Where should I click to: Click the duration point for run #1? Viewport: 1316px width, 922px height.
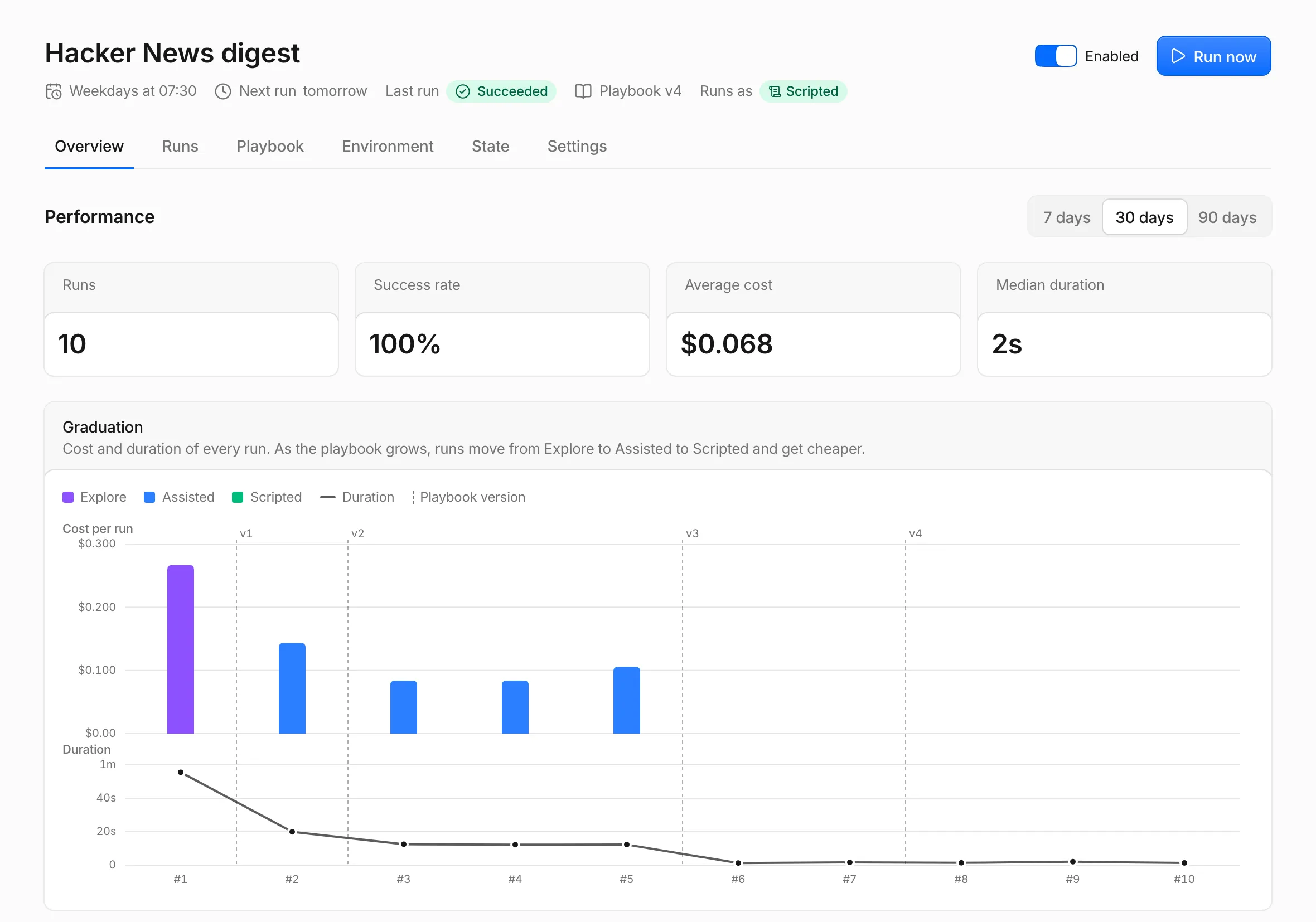181,773
